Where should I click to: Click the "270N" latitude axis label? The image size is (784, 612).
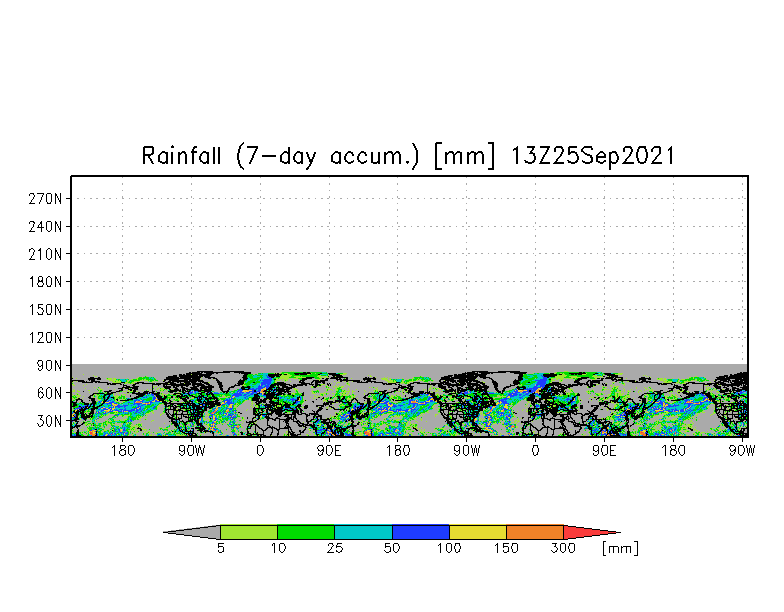(x=45, y=199)
